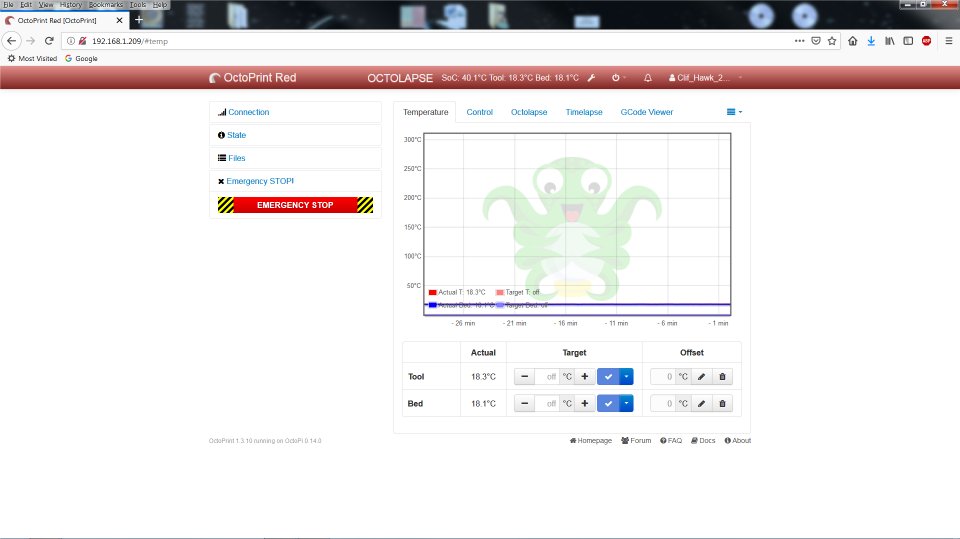Click the pencil icon in Tool offset

(702, 376)
